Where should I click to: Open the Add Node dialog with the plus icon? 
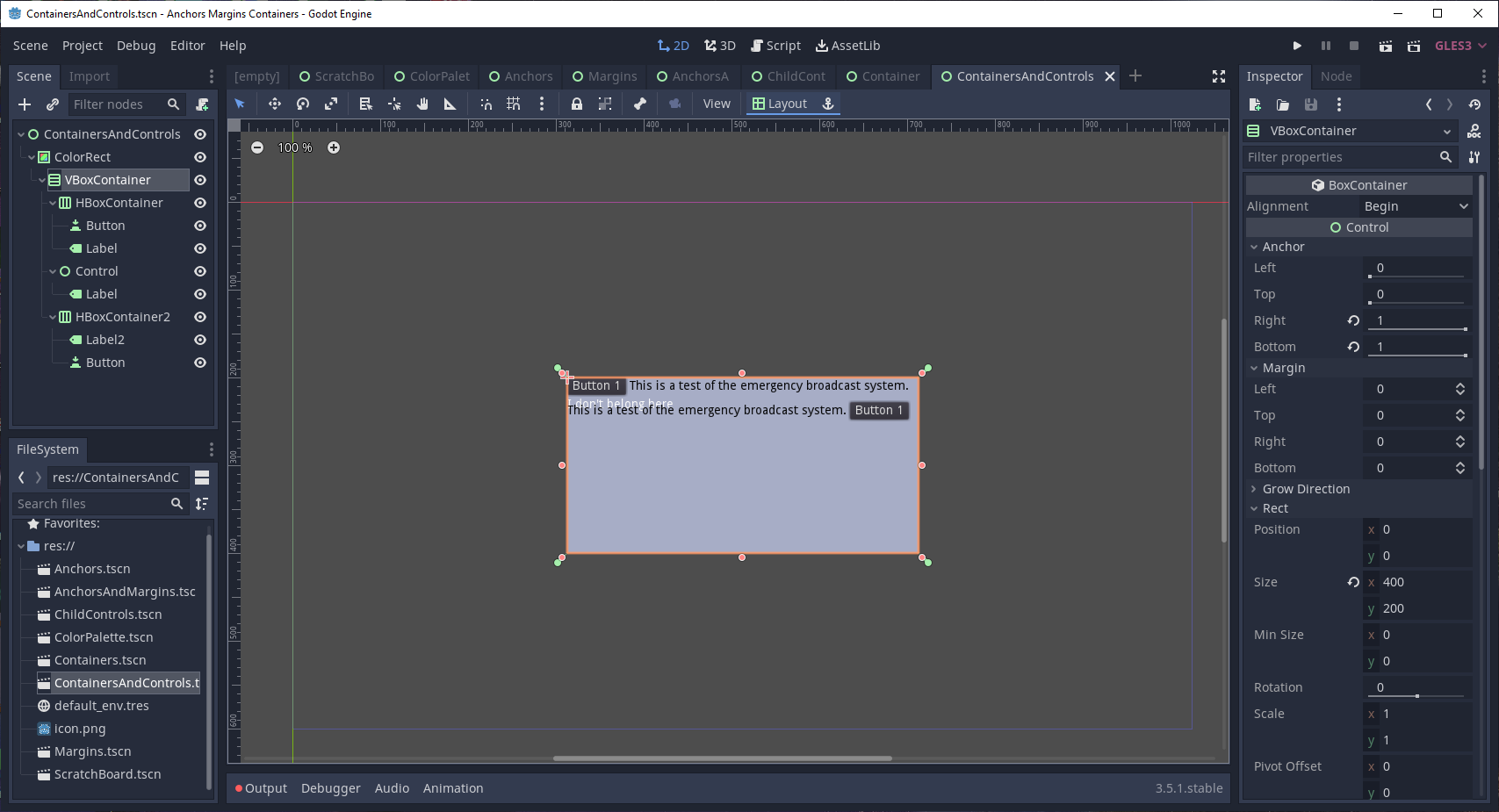(24, 104)
